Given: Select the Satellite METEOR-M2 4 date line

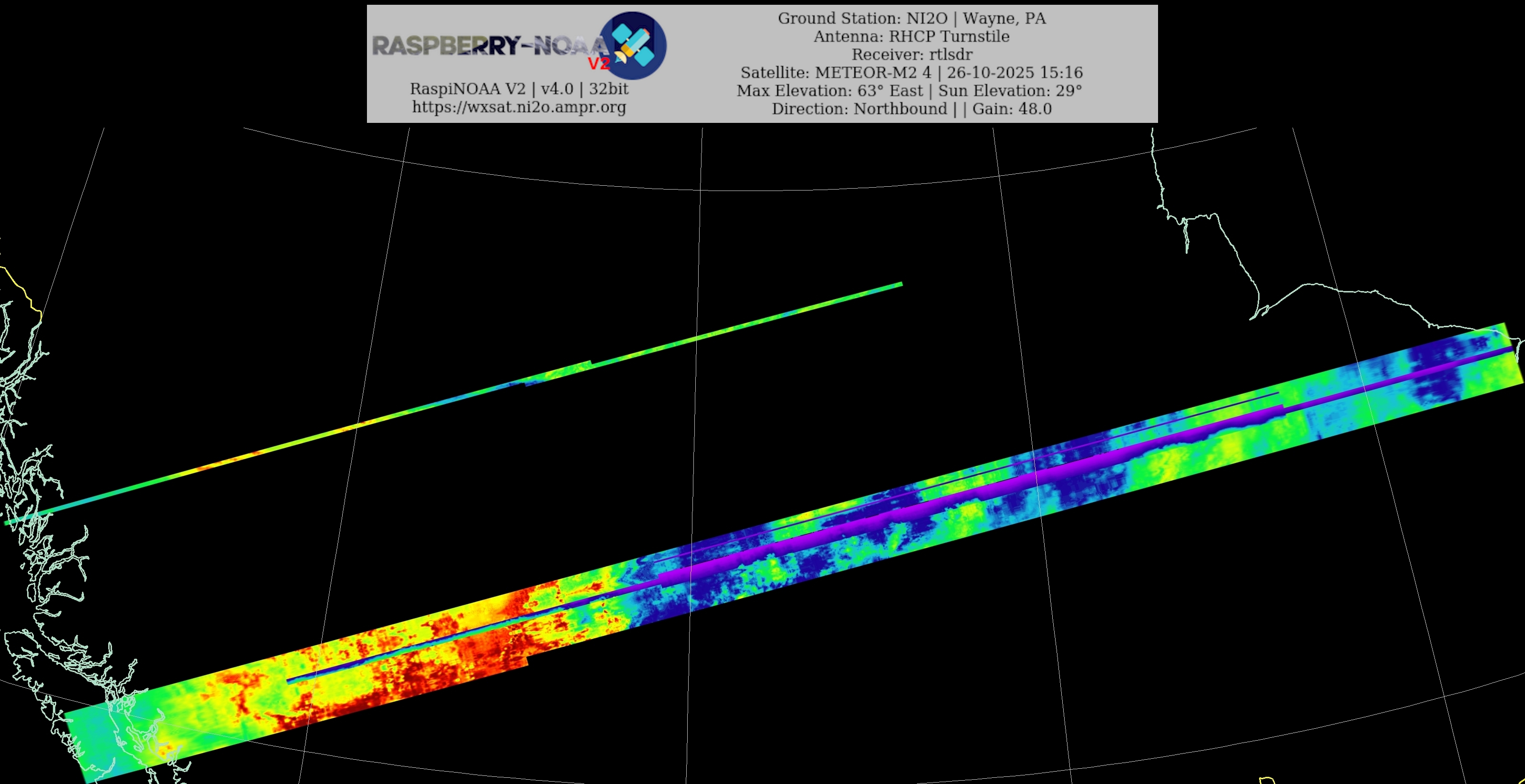Looking at the screenshot, I should coord(911,73).
